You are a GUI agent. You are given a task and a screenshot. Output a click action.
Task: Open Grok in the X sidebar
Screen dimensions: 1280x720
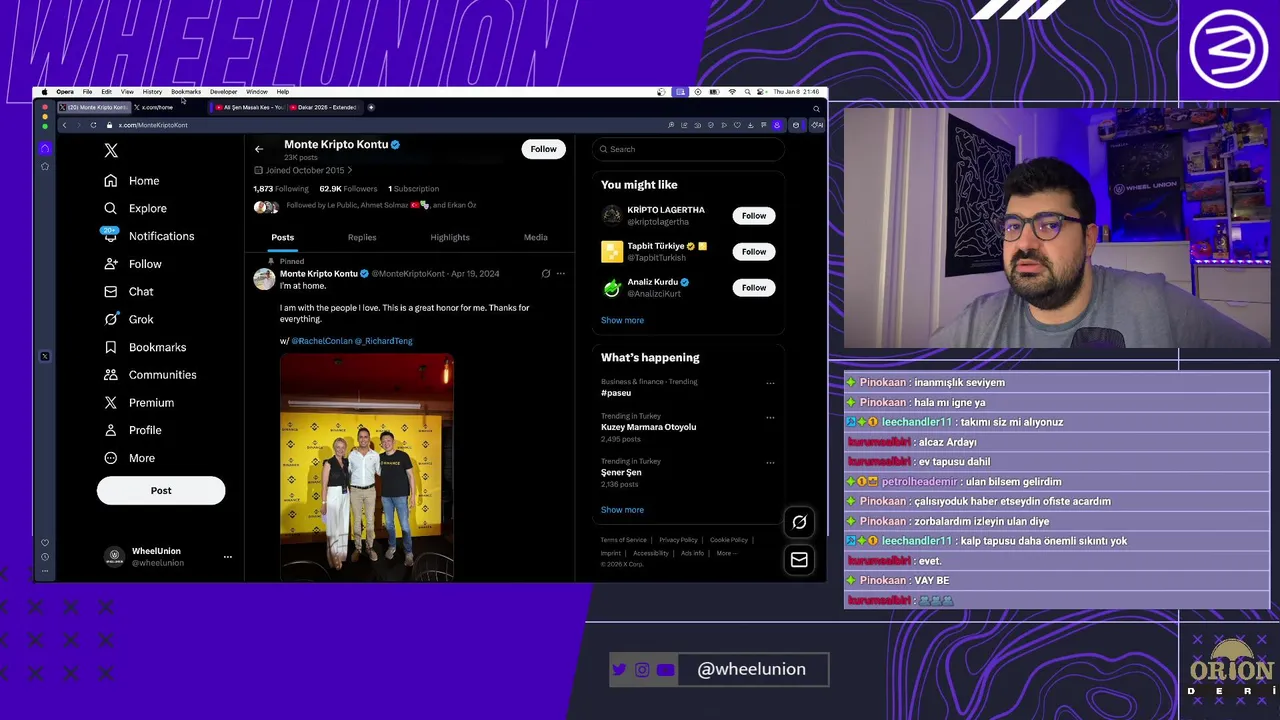(129, 320)
